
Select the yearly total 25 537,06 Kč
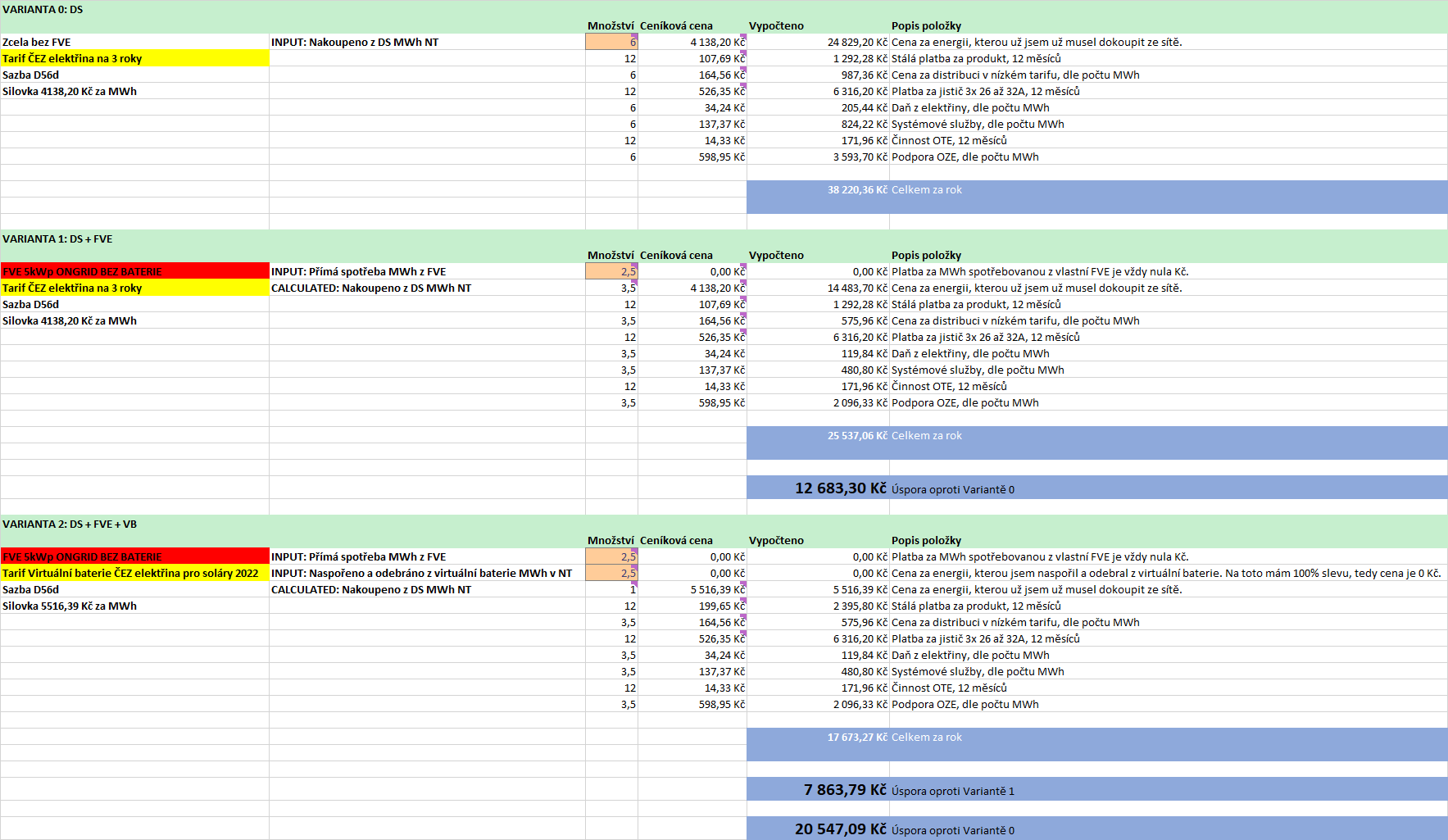click(818, 435)
